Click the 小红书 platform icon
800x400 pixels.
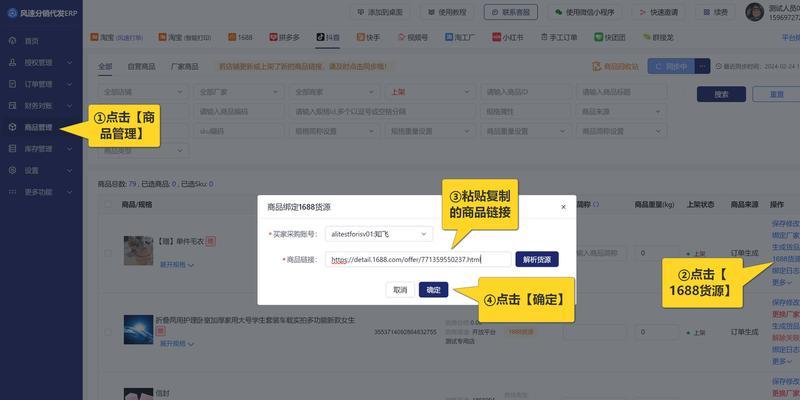point(496,37)
